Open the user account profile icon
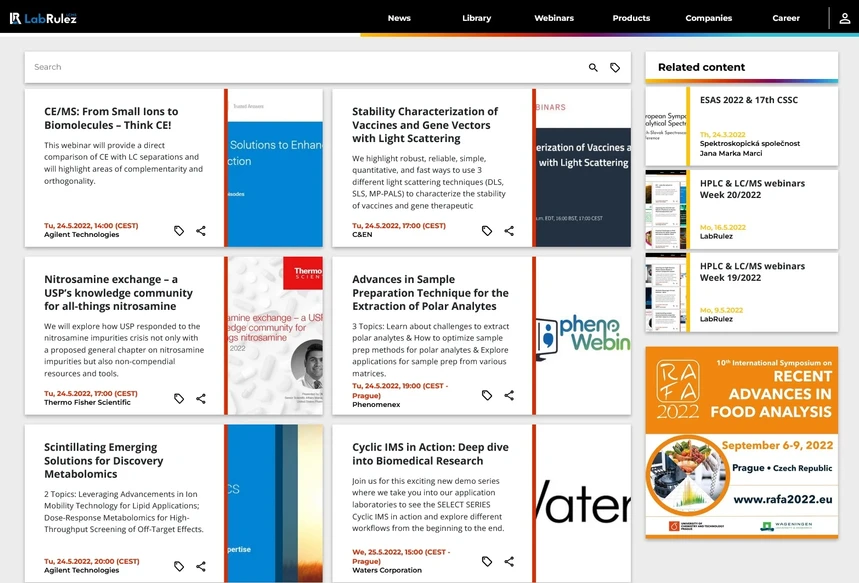Image resolution: width=859 pixels, height=583 pixels. (845, 18)
